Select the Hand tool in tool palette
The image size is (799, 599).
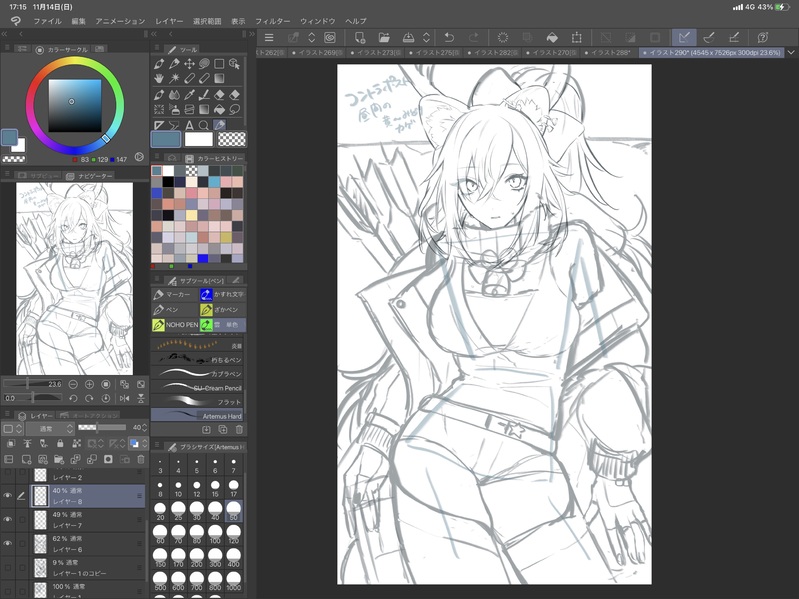click(x=159, y=78)
